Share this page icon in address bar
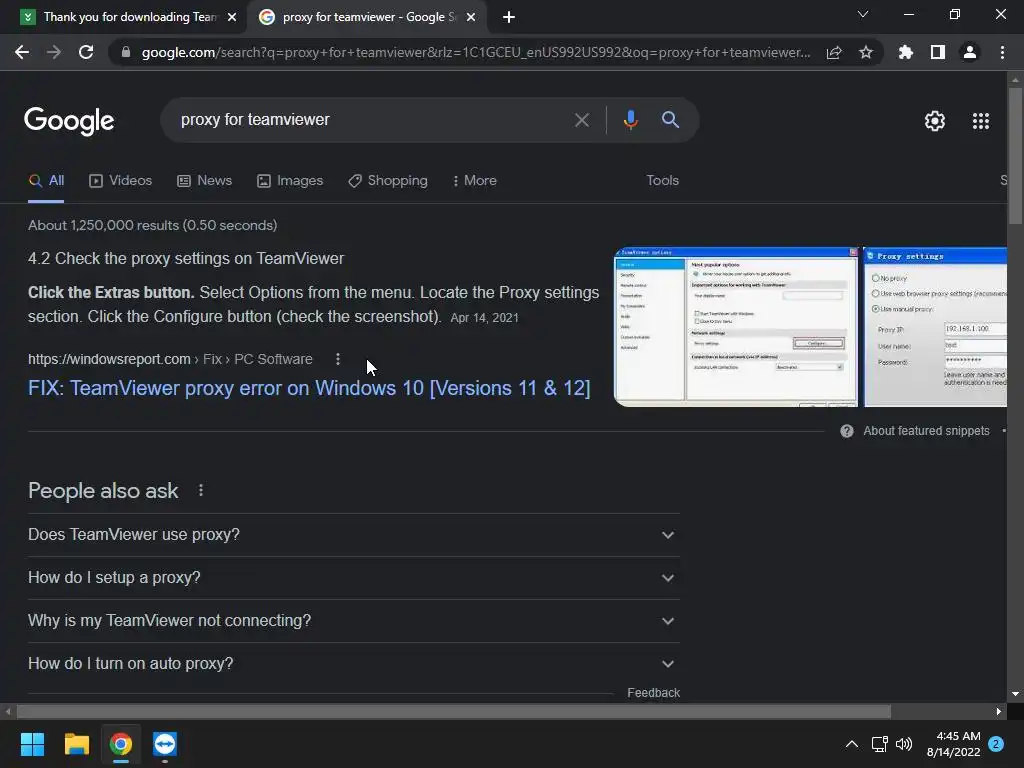1024x768 pixels. 834,52
